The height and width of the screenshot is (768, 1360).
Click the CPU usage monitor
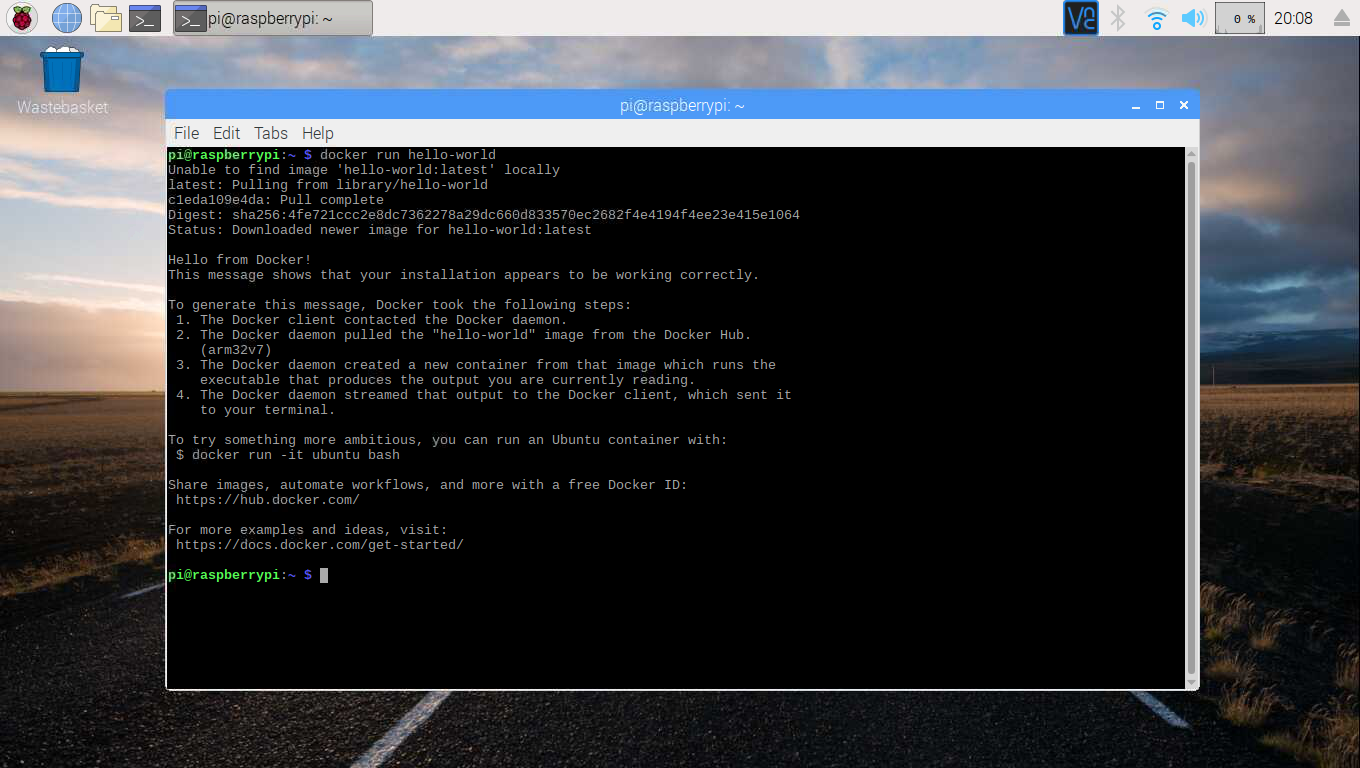pyautogui.click(x=1239, y=18)
